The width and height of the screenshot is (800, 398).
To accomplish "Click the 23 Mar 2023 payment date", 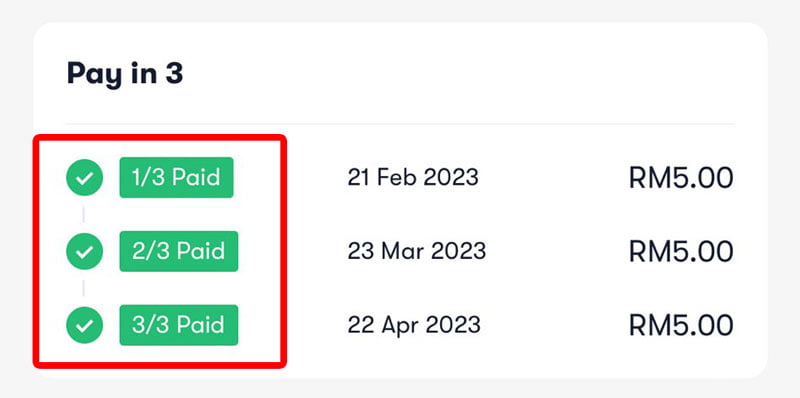I will [x=417, y=251].
